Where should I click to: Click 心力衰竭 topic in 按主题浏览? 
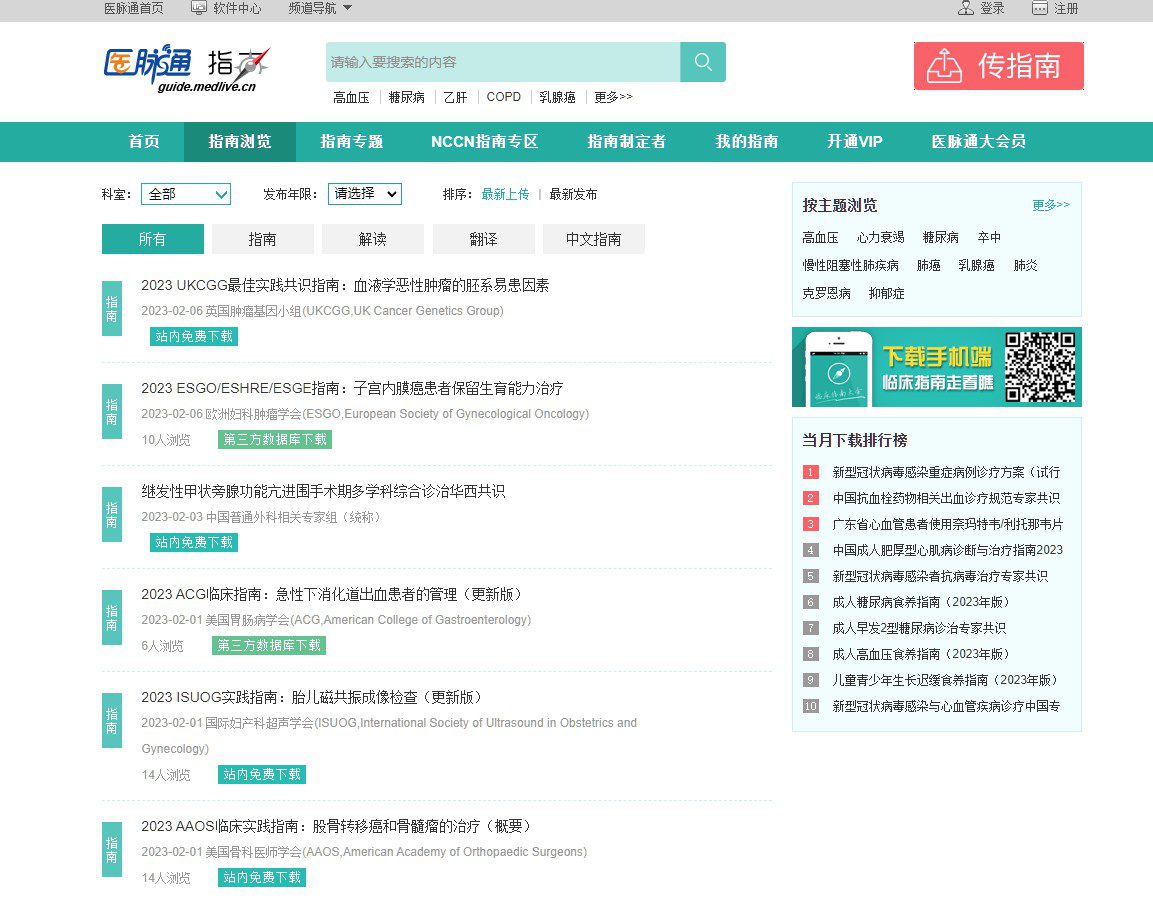coord(880,238)
